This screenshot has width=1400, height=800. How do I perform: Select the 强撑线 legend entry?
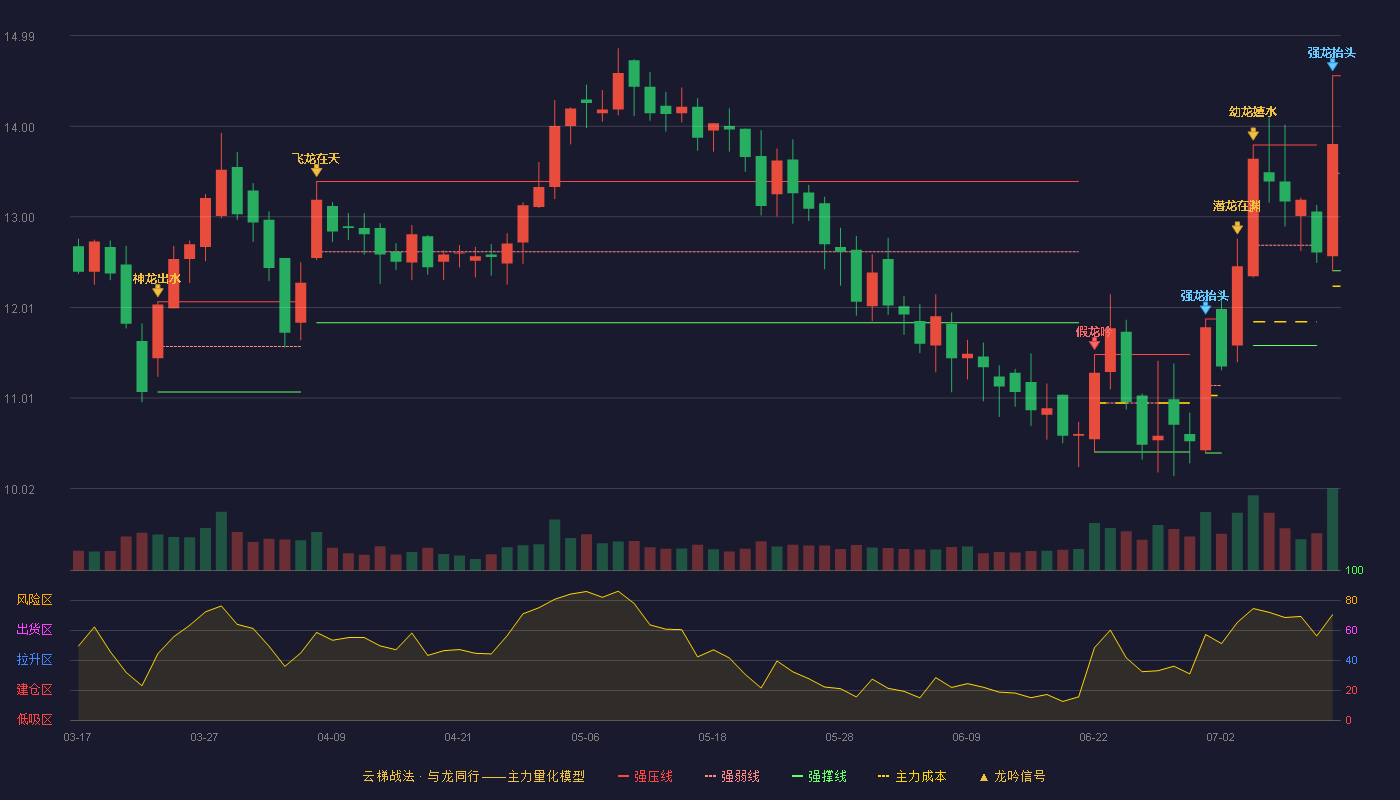(819, 776)
